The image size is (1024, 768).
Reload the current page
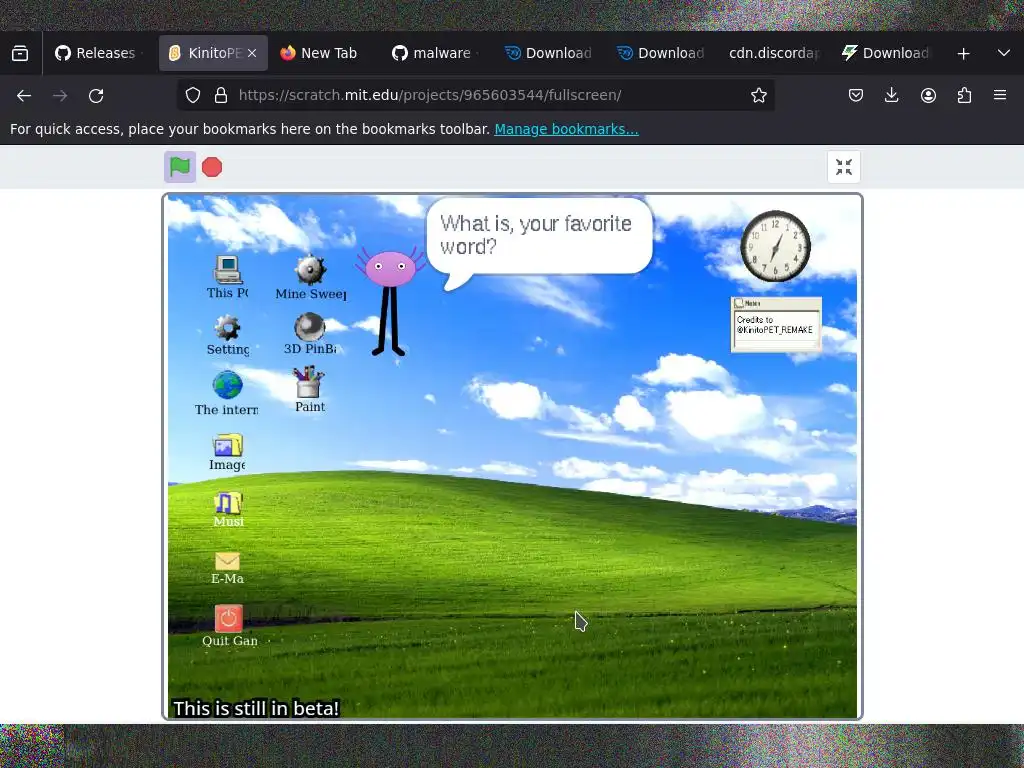pos(96,95)
